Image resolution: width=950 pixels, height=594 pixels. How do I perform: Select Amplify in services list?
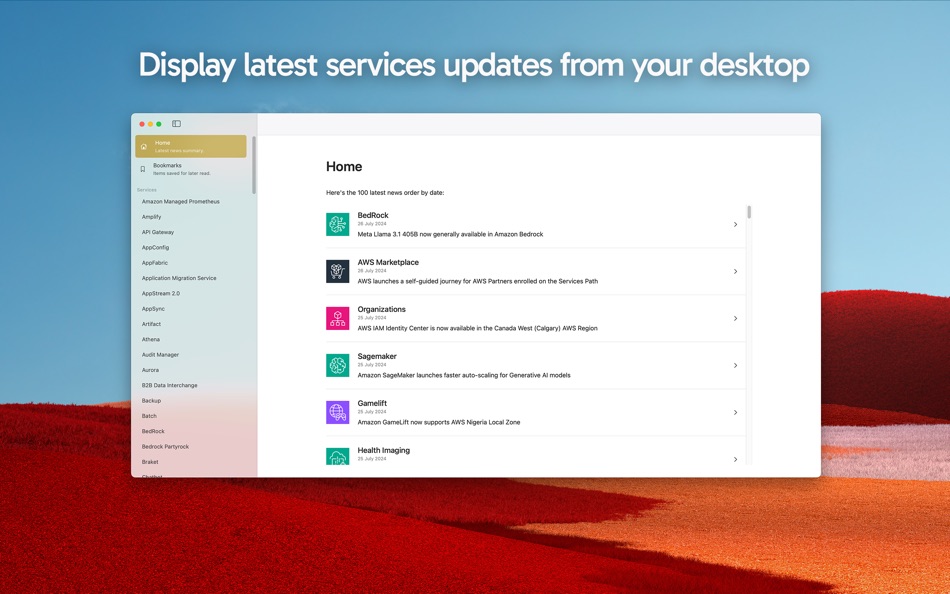point(151,217)
